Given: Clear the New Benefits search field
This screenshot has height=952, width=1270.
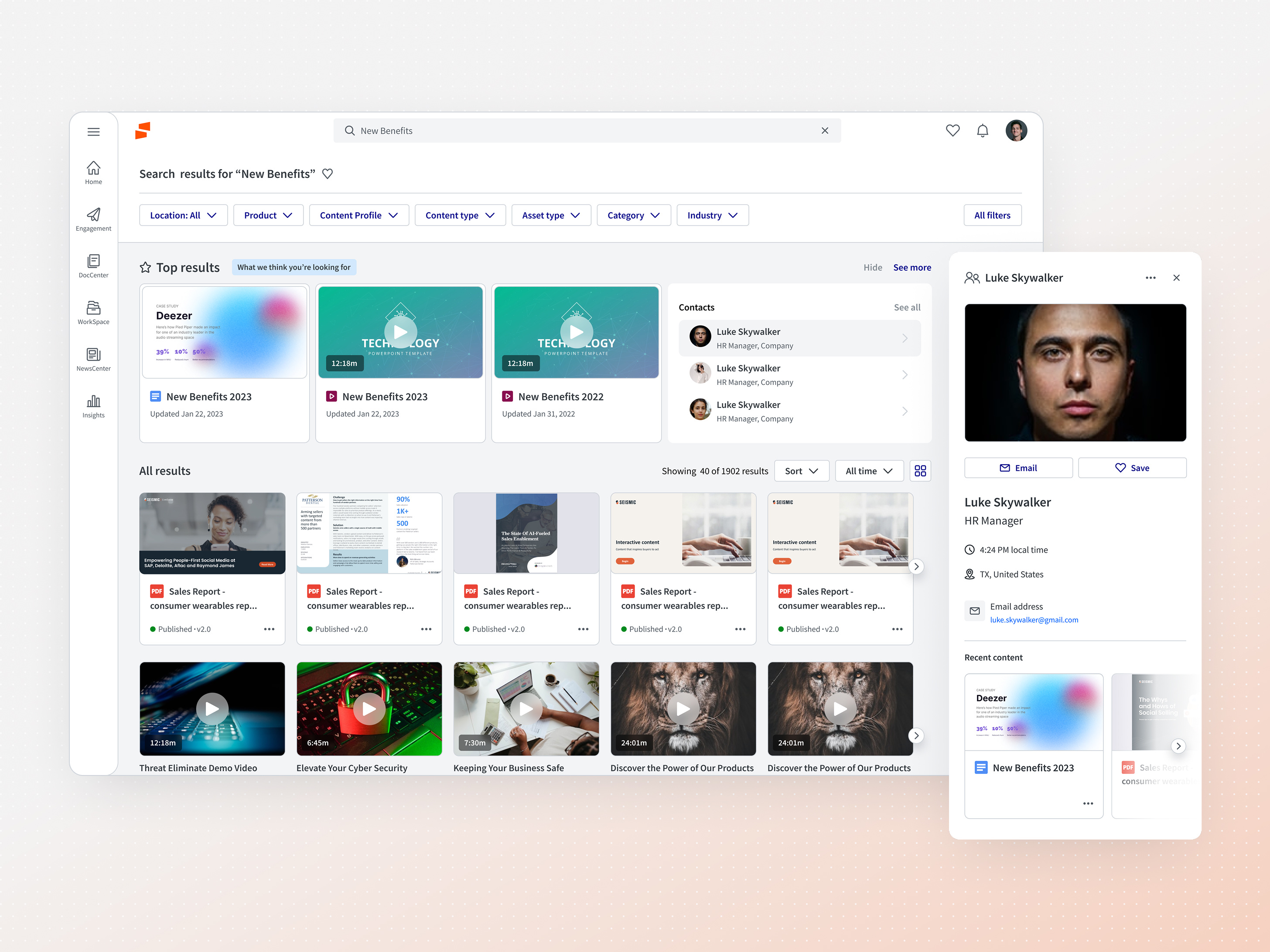Looking at the screenshot, I should [x=825, y=130].
